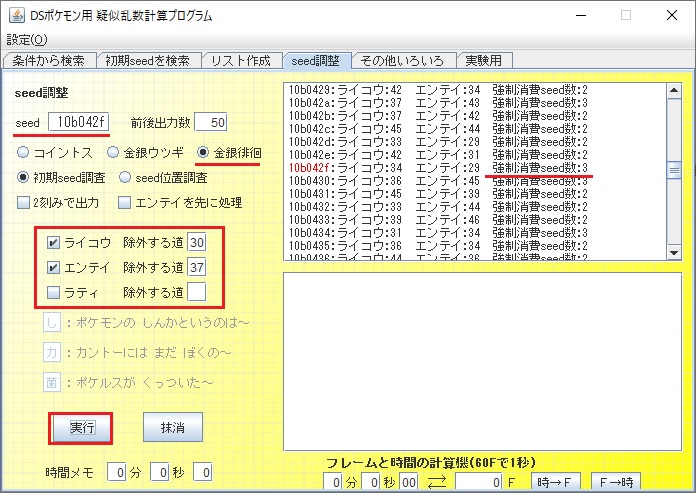Click the 時間メモ seconds field
696x493 pixels.
pyautogui.click(x=160, y=472)
